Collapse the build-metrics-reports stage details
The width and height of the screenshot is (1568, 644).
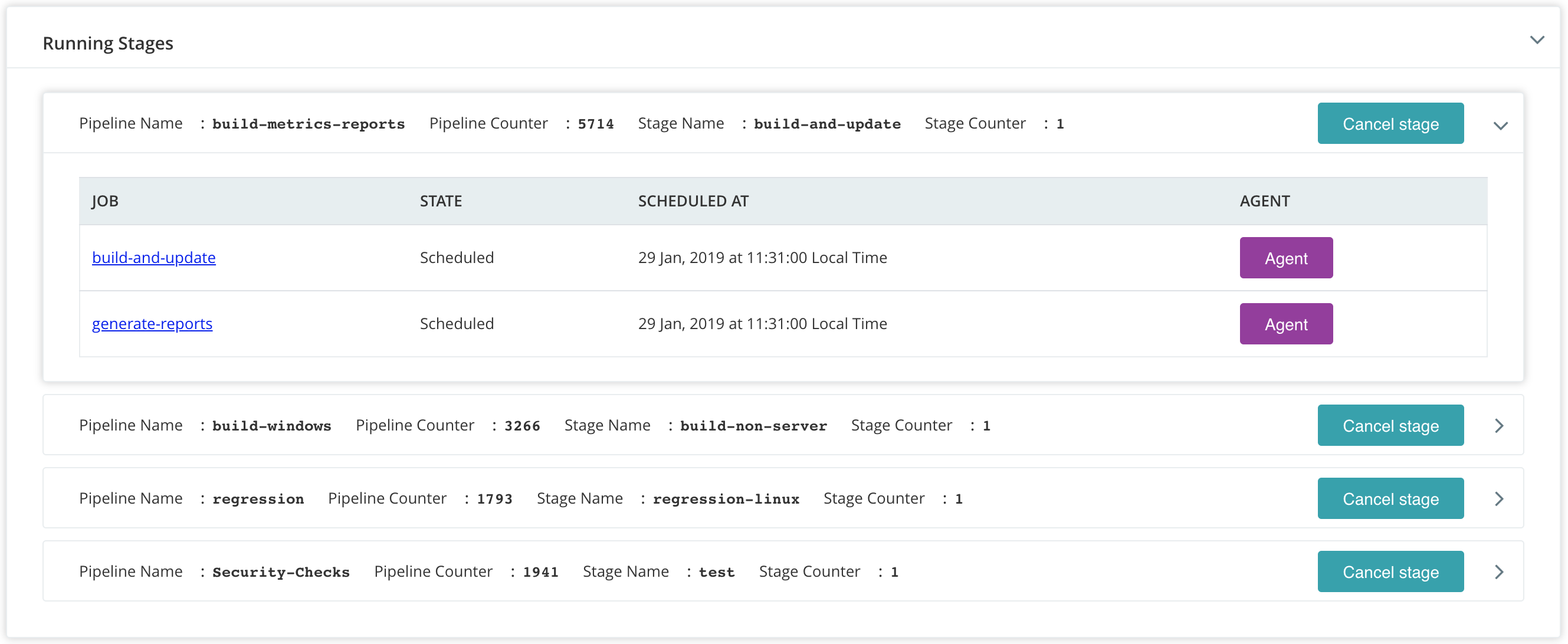coord(1500,126)
